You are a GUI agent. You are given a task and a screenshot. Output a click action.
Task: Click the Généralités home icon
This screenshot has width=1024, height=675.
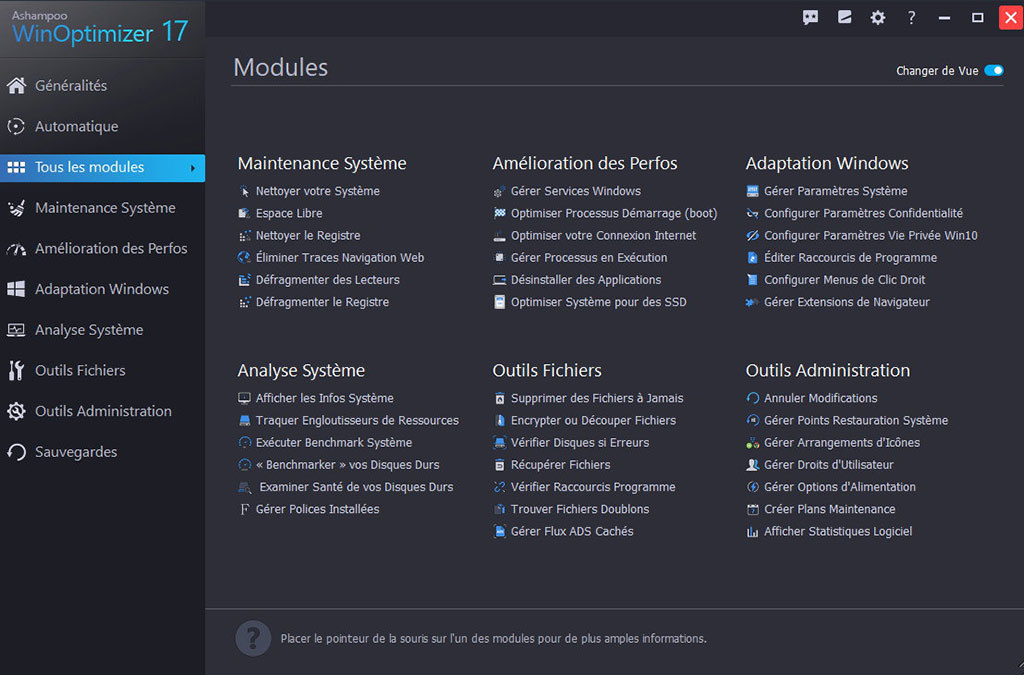point(16,86)
